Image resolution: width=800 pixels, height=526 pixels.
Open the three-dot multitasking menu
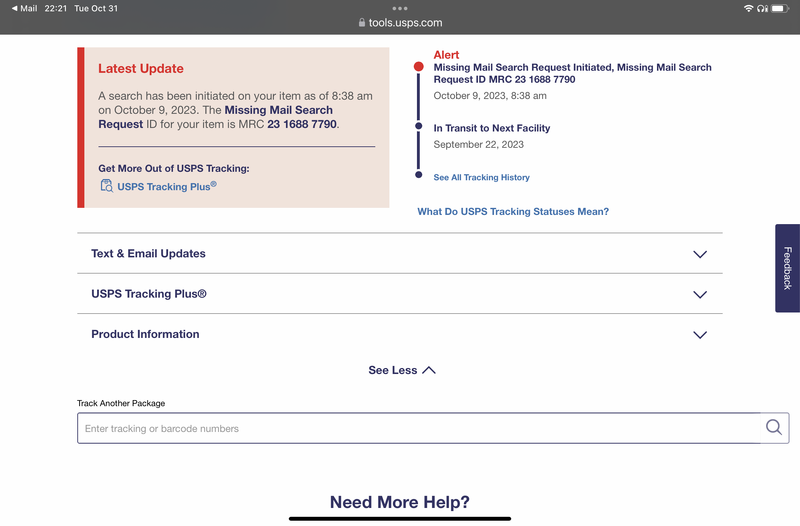pyautogui.click(x=400, y=8)
